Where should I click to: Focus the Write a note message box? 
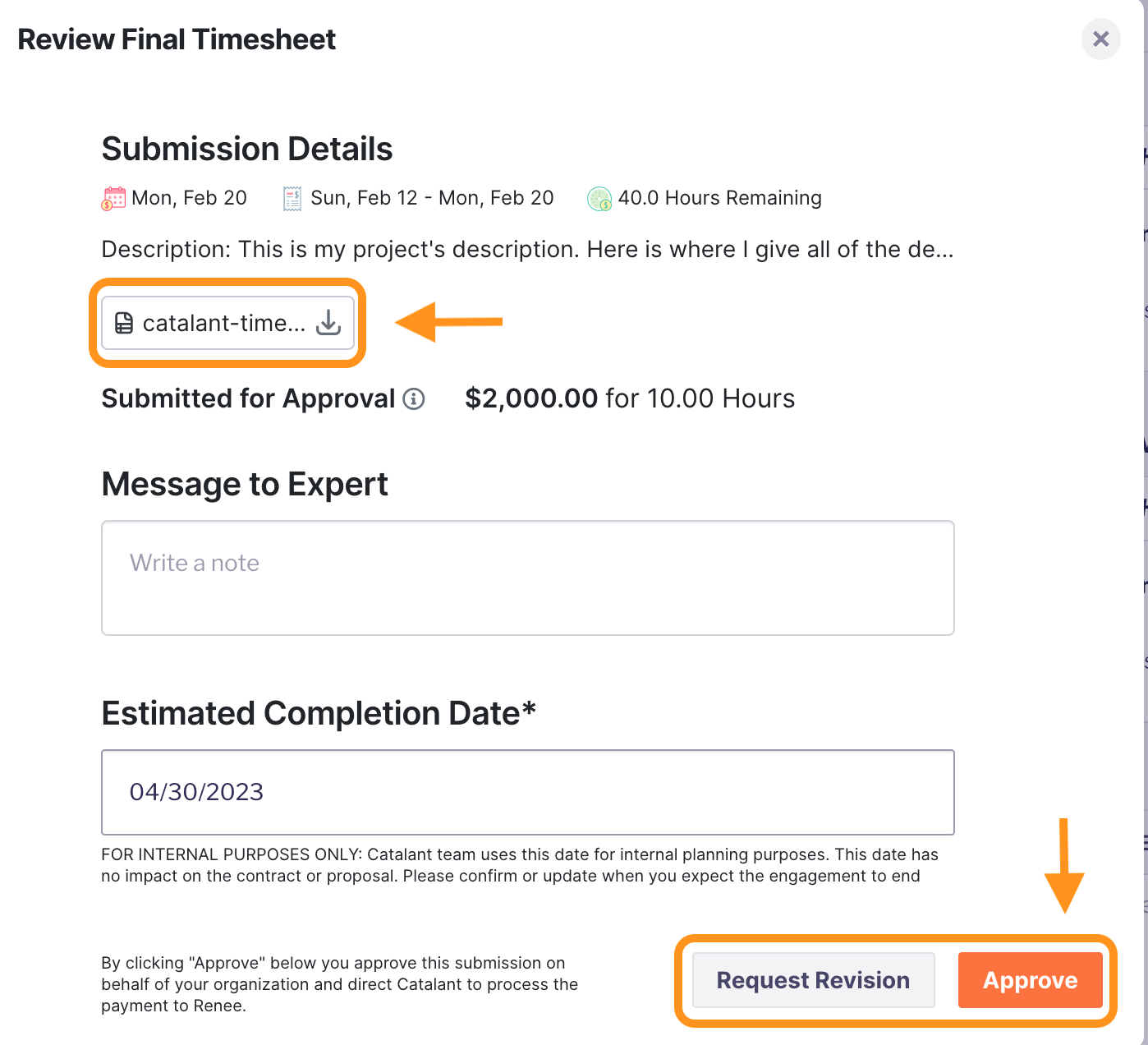[527, 578]
